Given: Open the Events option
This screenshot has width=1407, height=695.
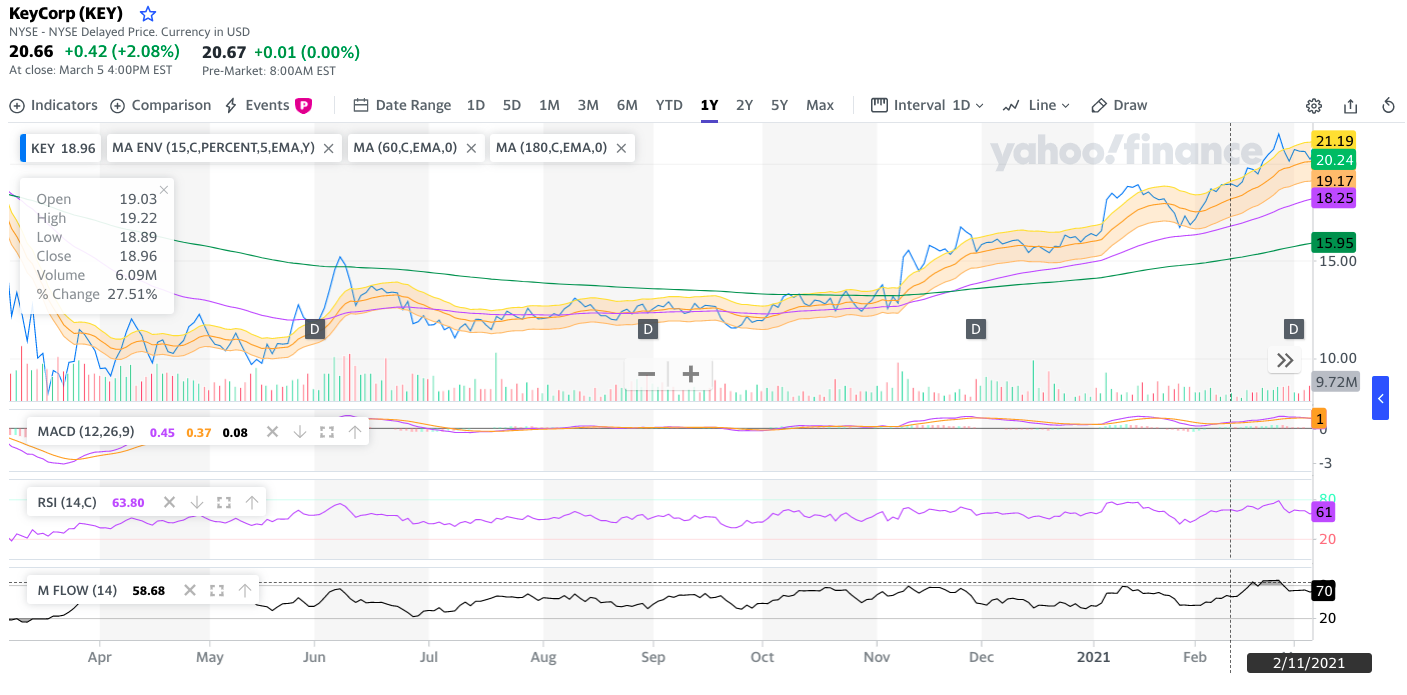Looking at the screenshot, I should [x=258, y=105].
